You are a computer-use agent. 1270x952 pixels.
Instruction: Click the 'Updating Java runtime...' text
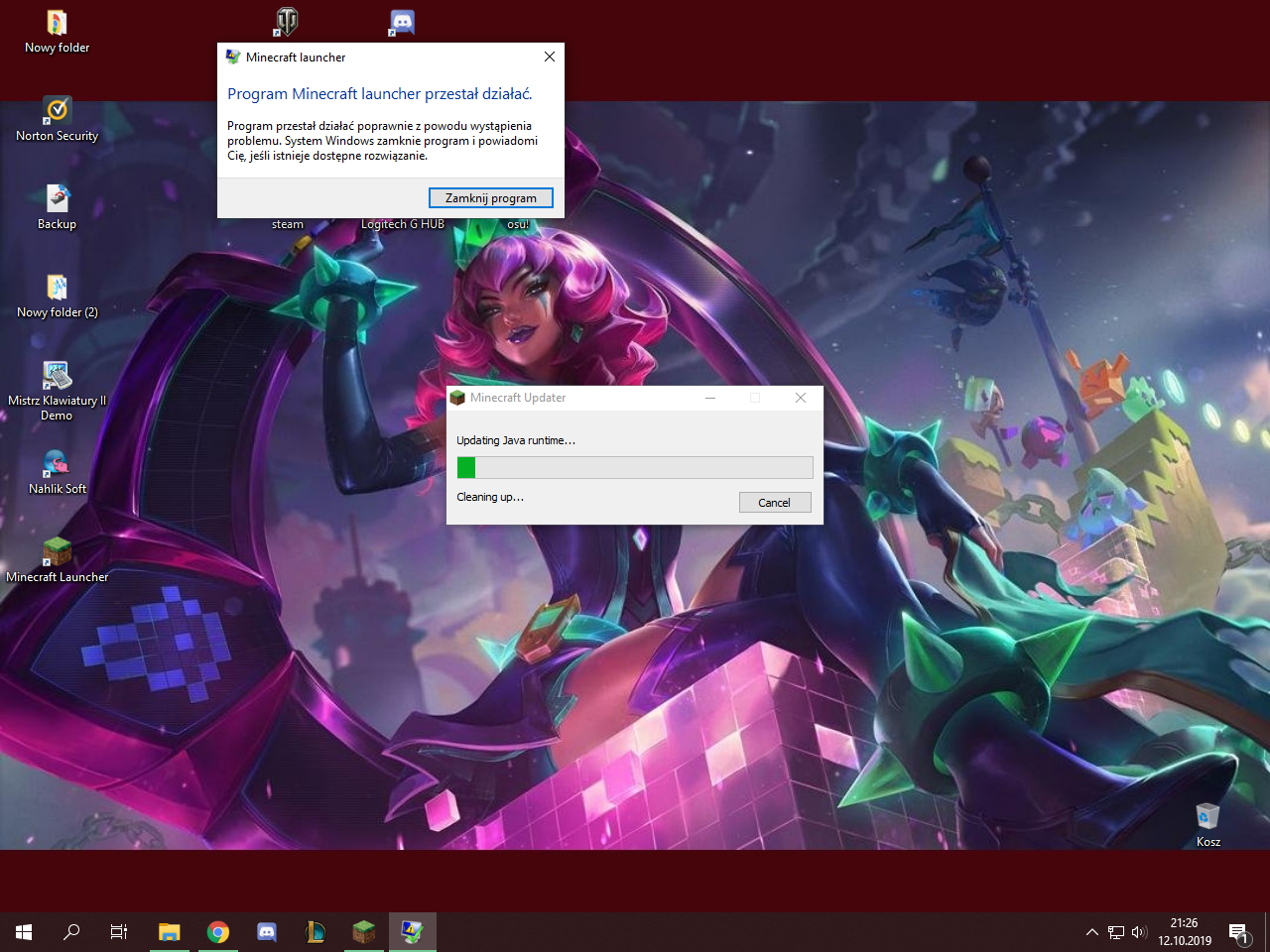point(516,440)
